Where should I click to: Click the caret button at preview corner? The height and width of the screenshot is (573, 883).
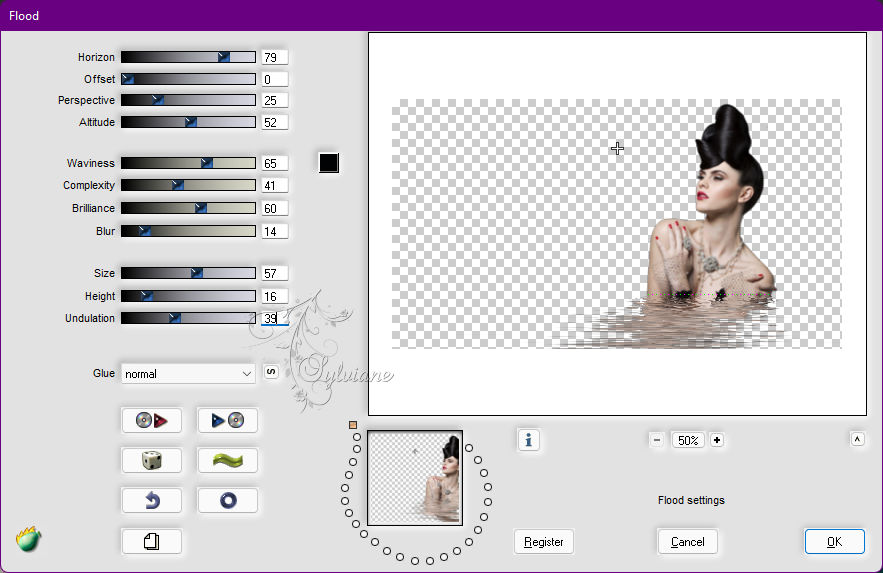pos(857,439)
